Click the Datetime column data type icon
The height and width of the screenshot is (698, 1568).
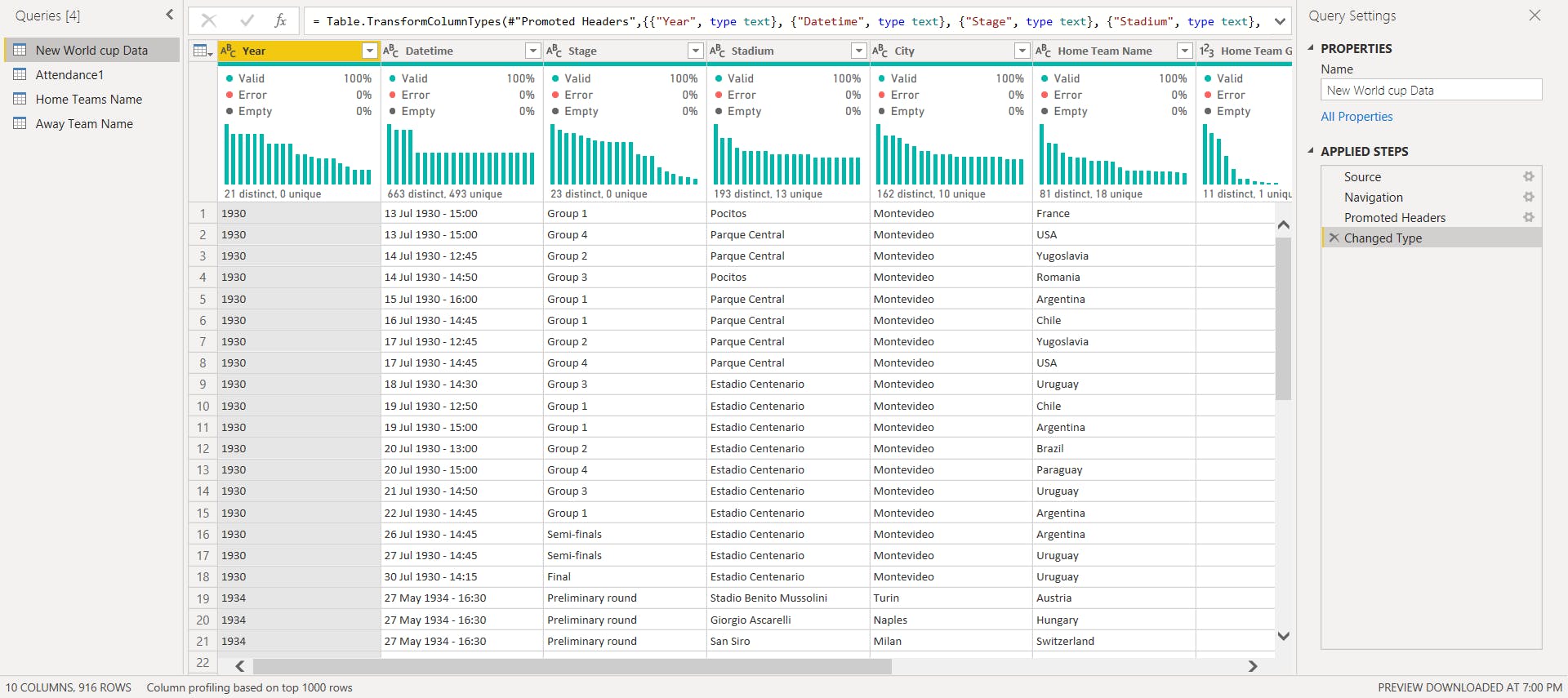coord(391,51)
